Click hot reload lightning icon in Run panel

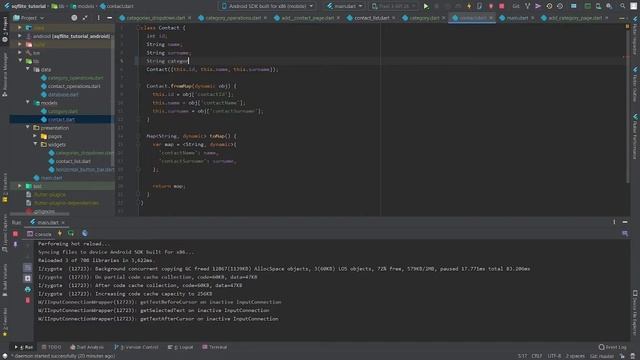point(60,233)
